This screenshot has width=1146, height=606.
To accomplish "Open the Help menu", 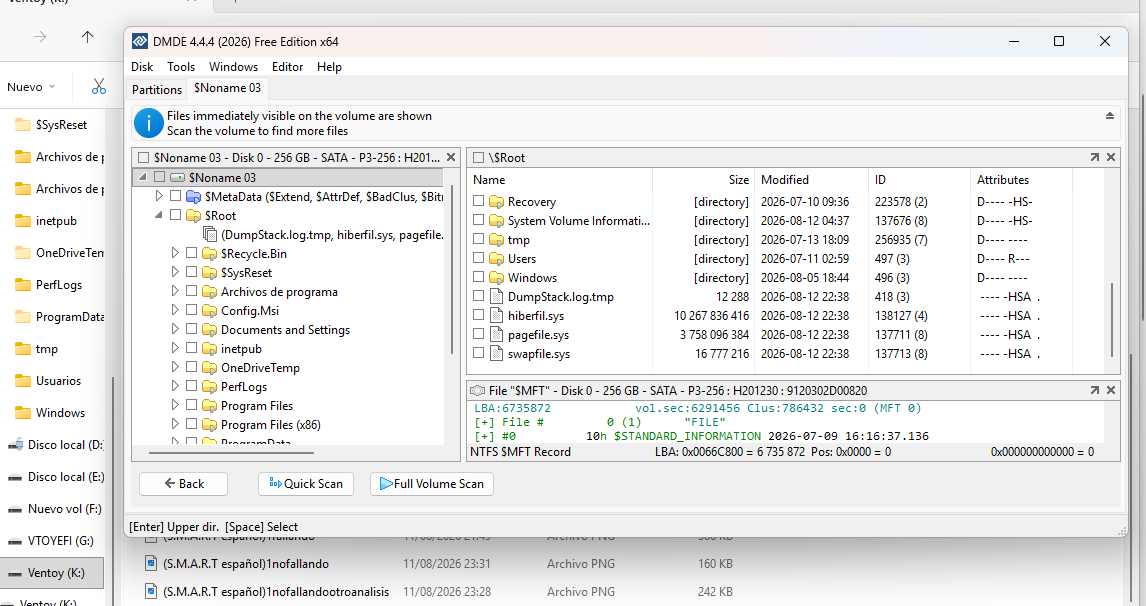I will (x=329, y=67).
